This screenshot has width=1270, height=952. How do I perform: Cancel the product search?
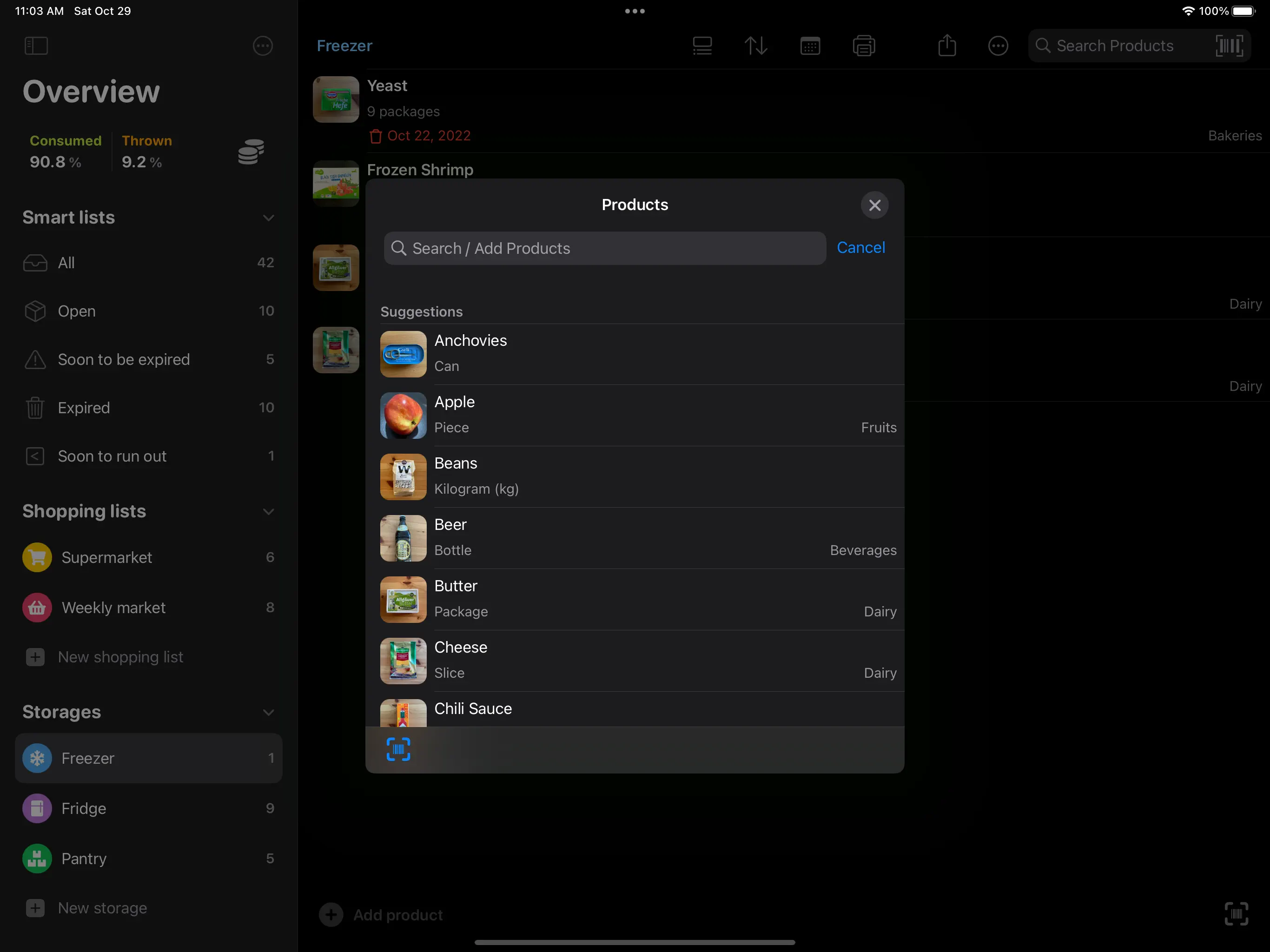(x=860, y=247)
